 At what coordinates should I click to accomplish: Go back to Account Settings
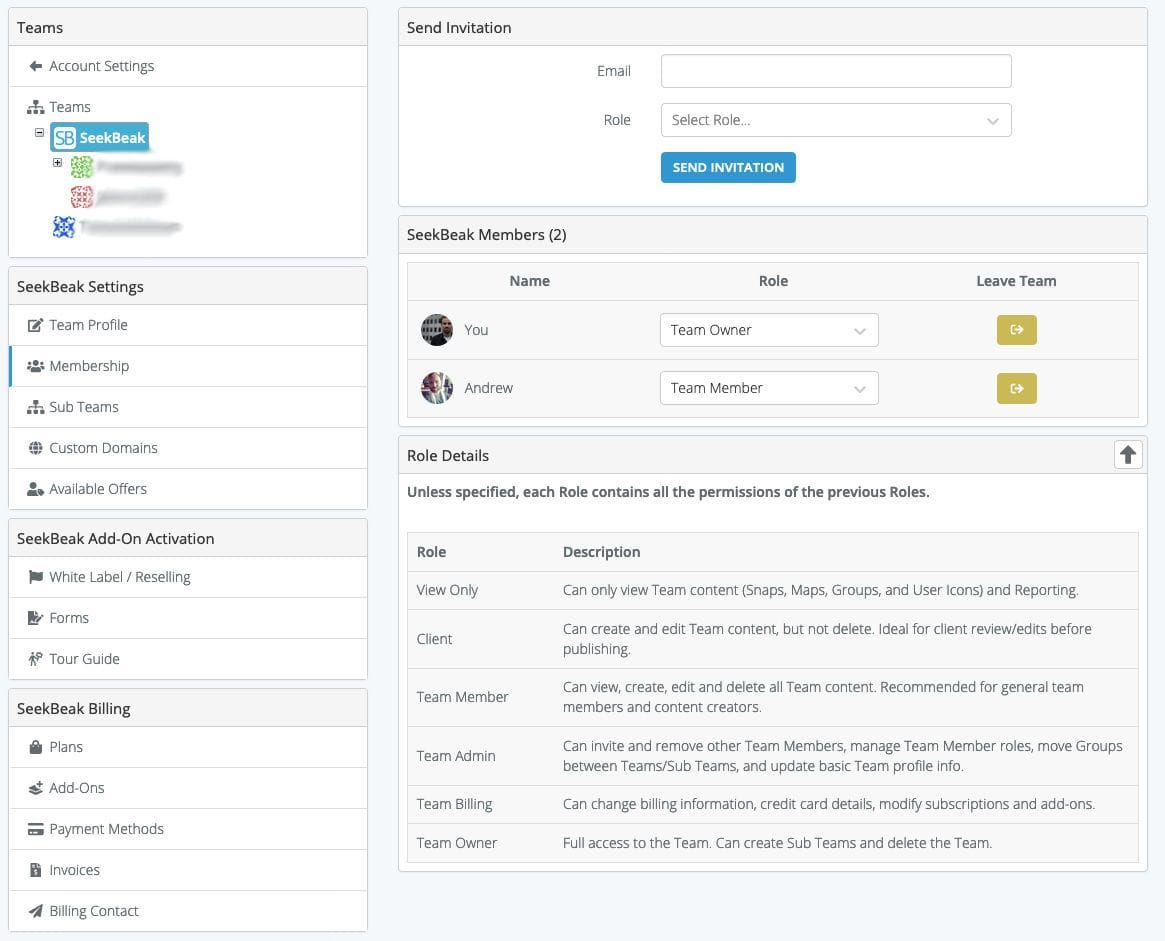[101, 65]
